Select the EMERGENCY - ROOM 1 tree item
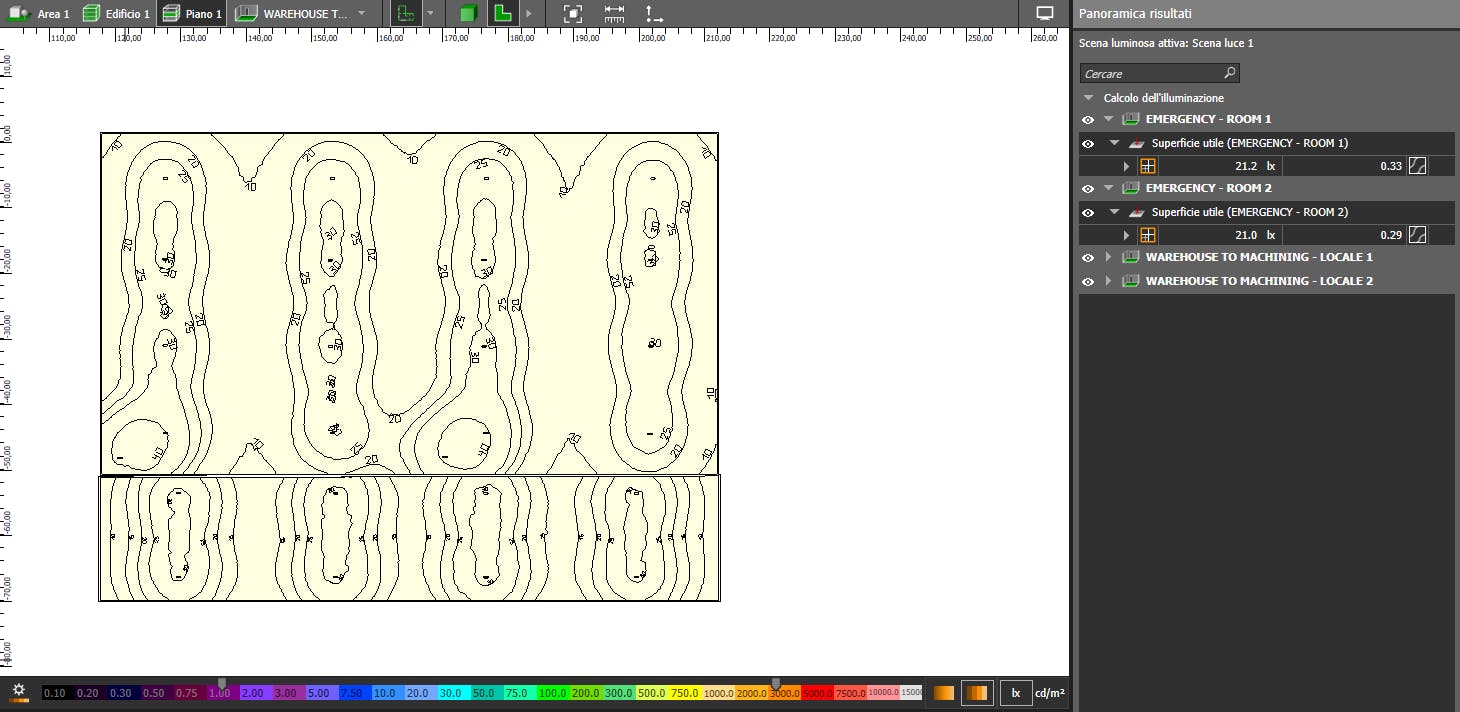Image resolution: width=1460 pixels, height=712 pixels. point(1208,119)
